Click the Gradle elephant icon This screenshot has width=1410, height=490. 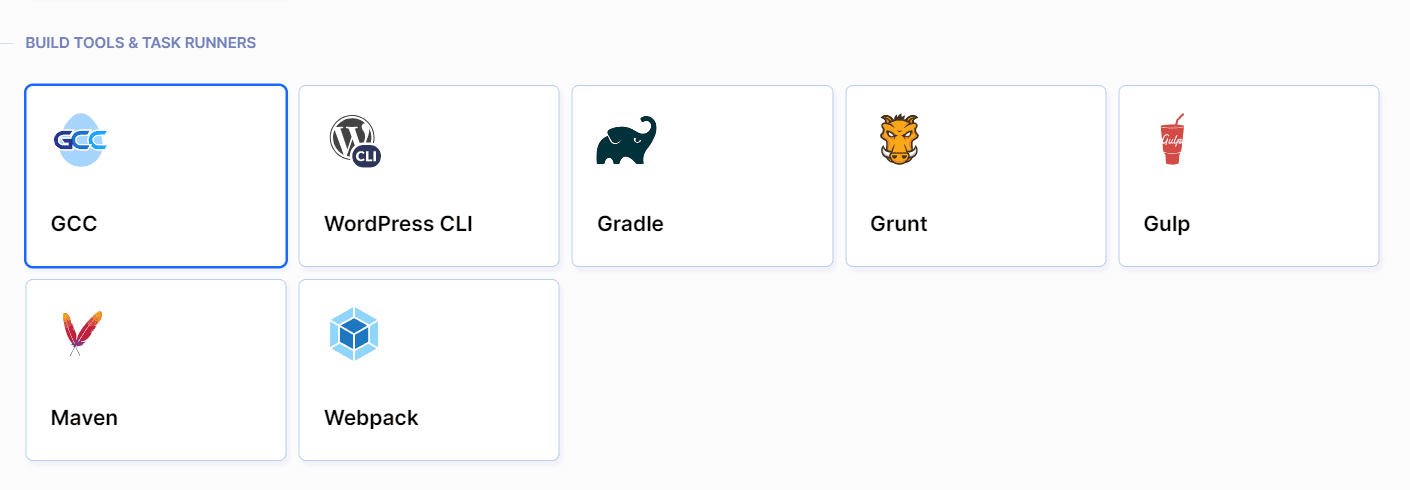coord(627,140)
